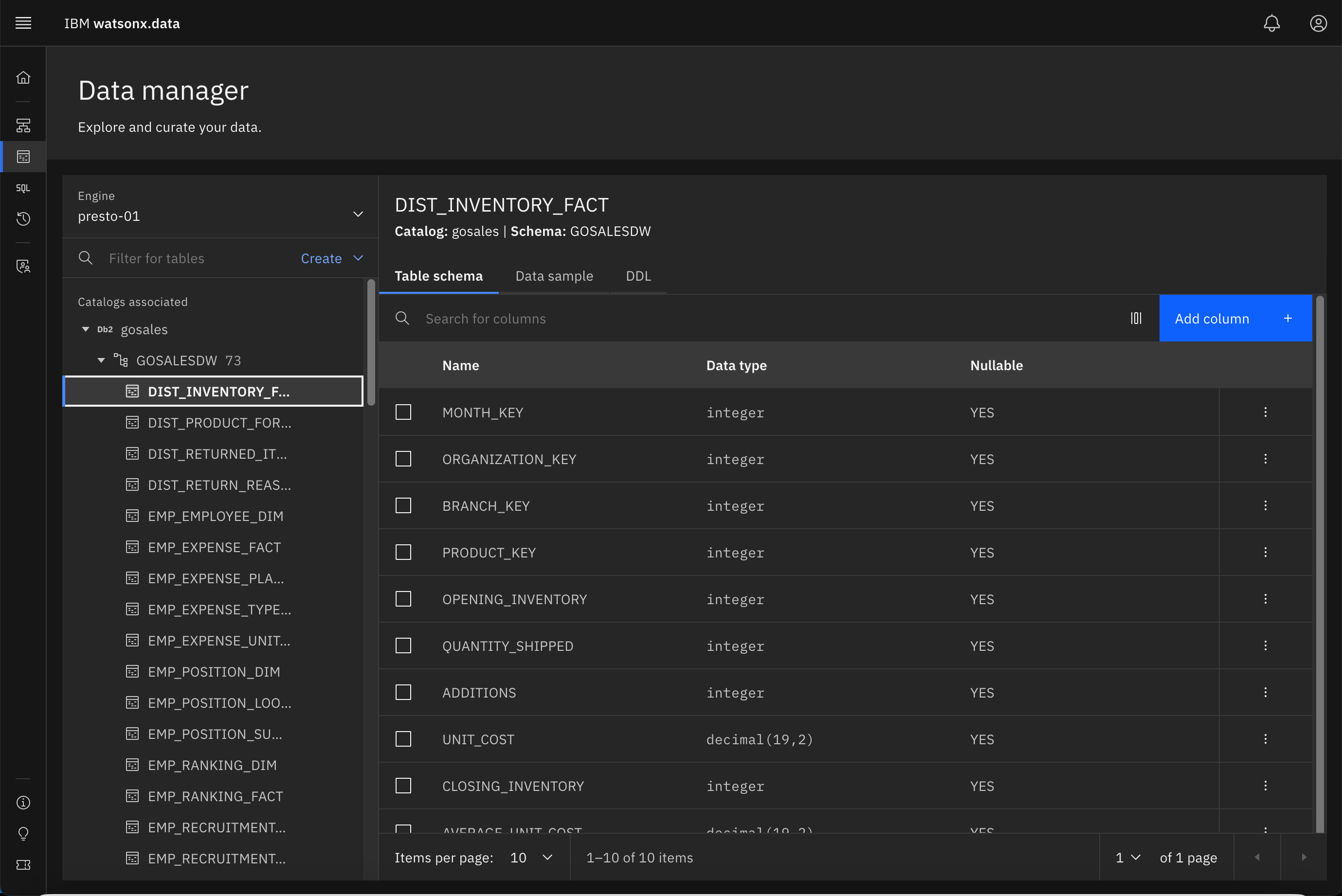Open overflow menu for QUANTITY_SHIPPED row

coord(1266,645)
